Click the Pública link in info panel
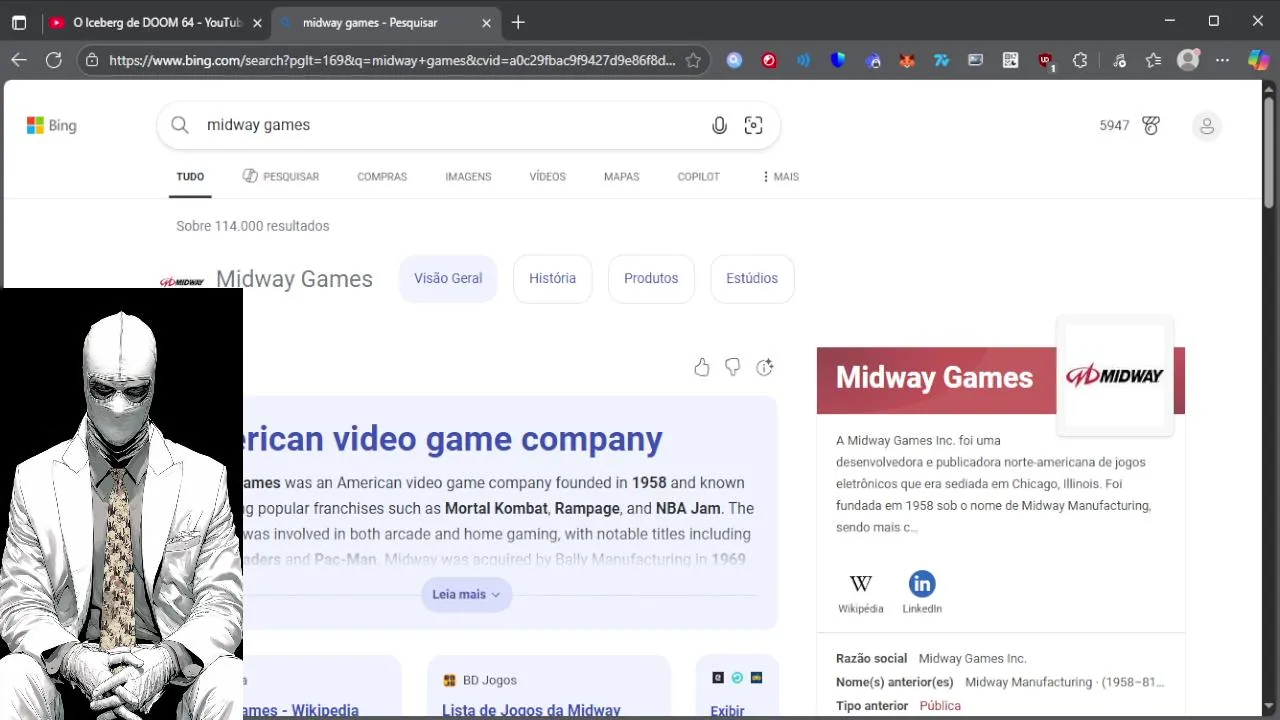Image resolution: width=1280 pixels, height=720 pixels. [940, 705]
